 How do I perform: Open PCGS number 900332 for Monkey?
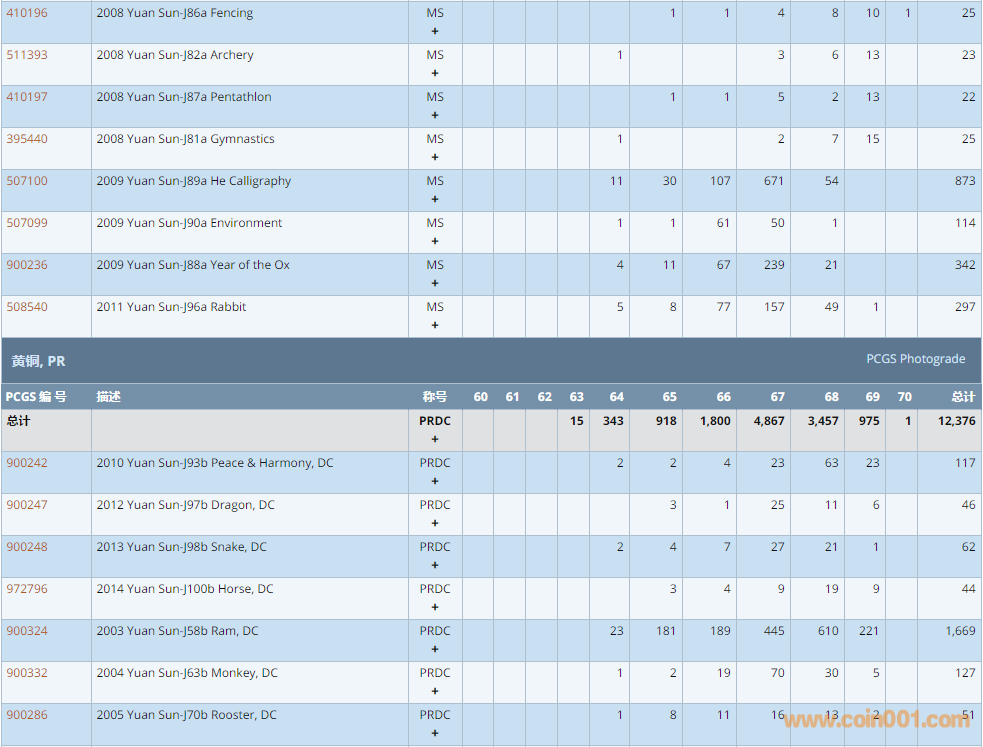[x=27, y=673]
